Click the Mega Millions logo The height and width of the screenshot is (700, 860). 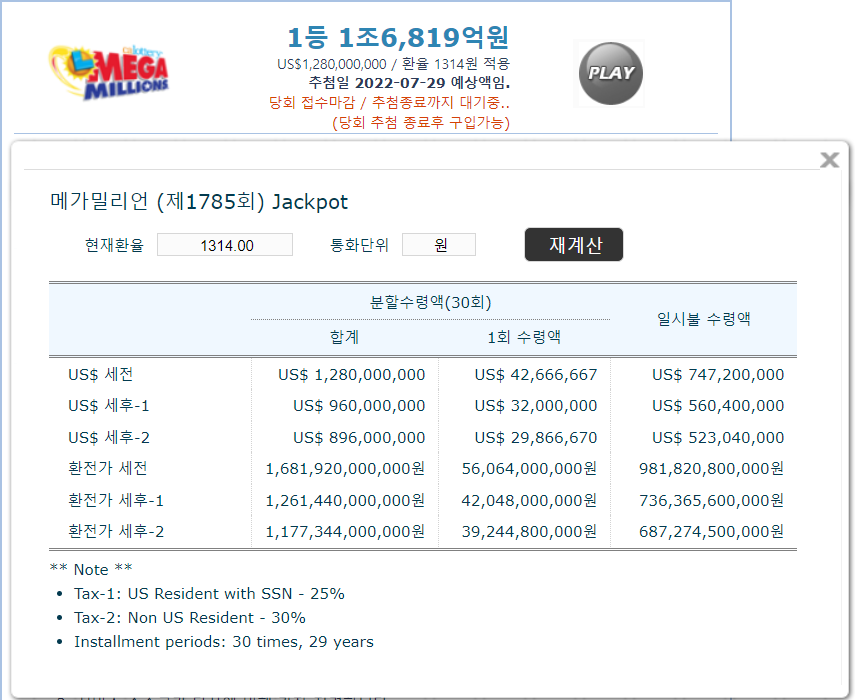click(109, 72)
